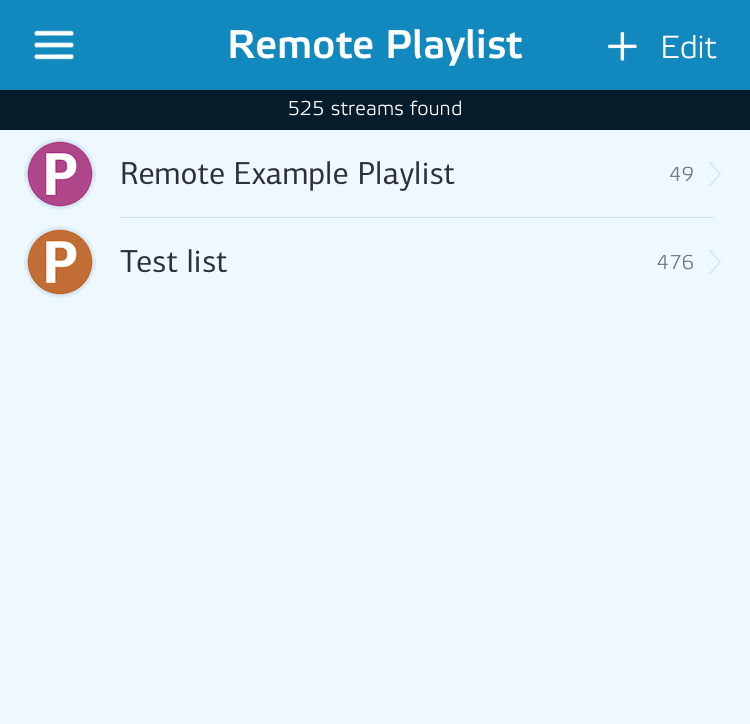Click the Remote Playlist header title
This screenshot has width=750, height=724.
tap(375, 46)
